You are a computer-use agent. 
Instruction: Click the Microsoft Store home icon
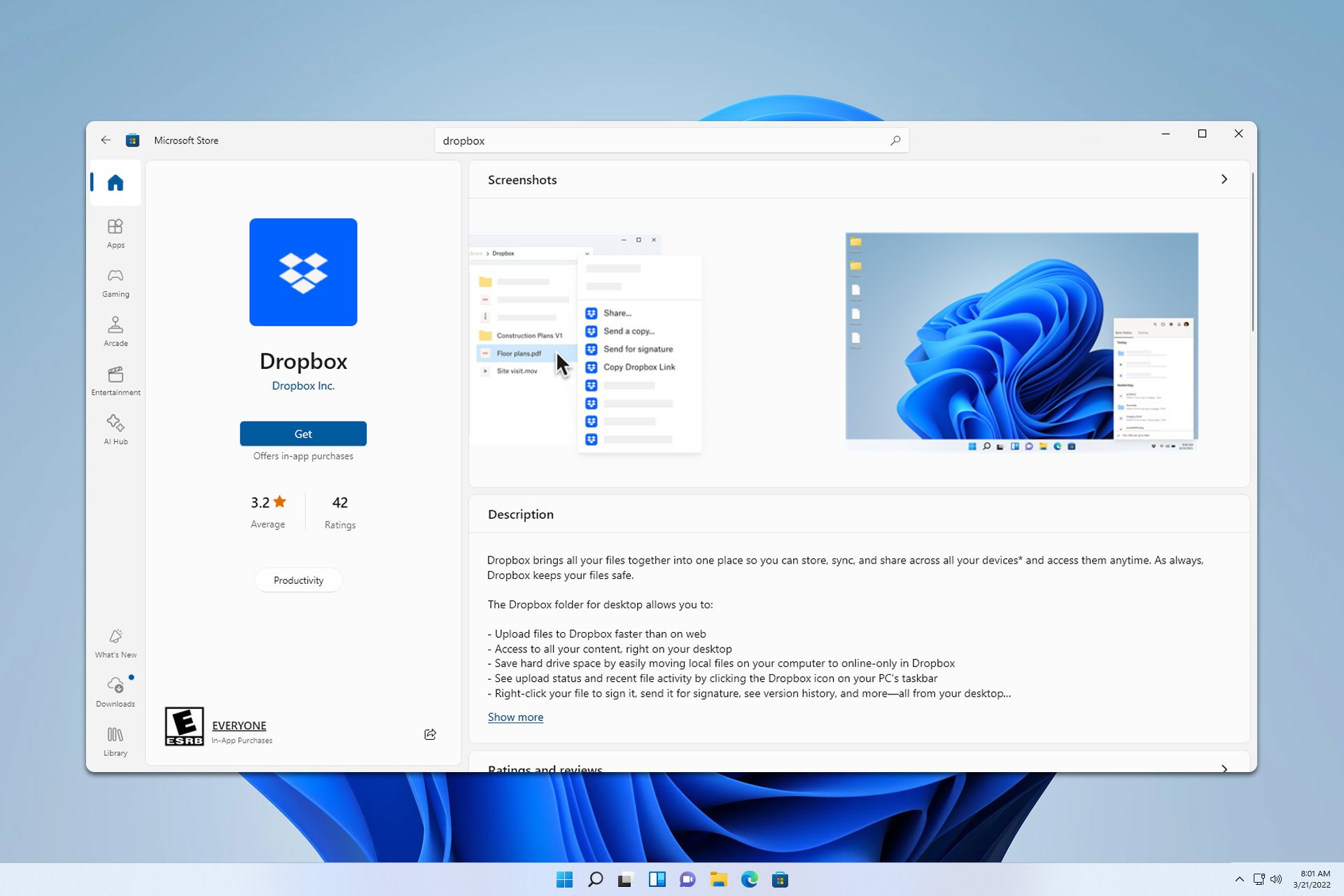tap(116, 182)
